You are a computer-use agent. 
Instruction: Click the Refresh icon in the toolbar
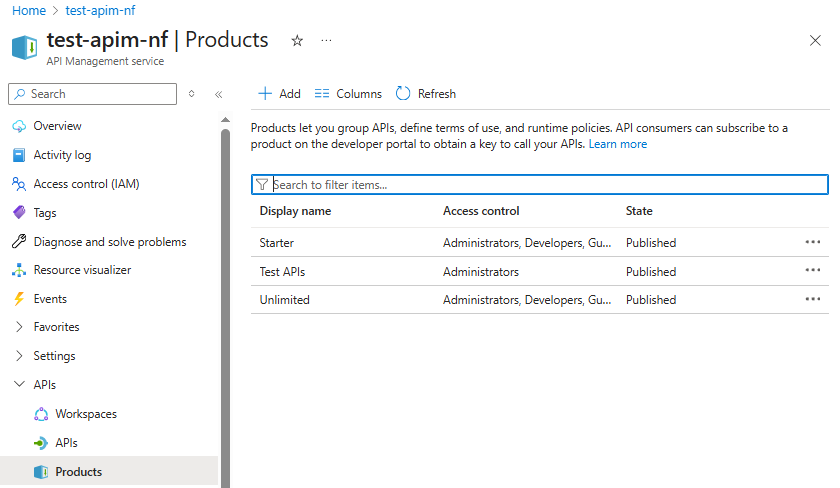pos(403,94)
